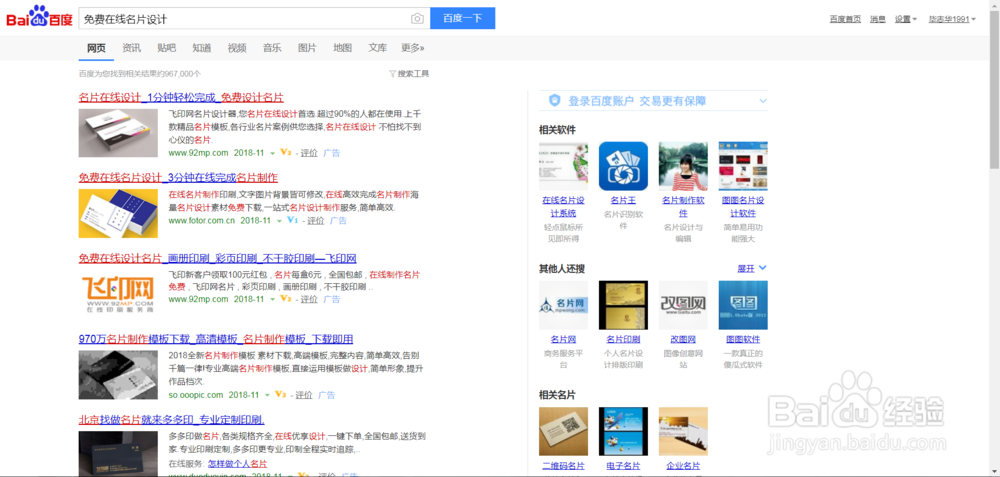Viewport: 1000px width, 477px height.
Task: Click the Baidu logo
Action: 40,17
